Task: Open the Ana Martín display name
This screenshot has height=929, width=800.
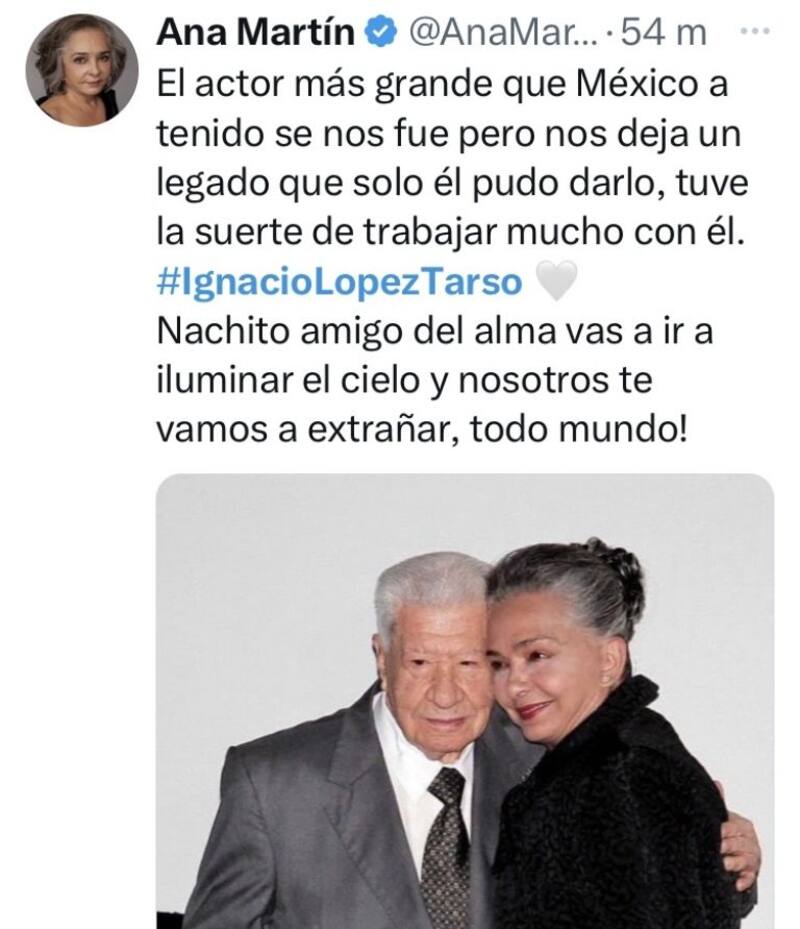Action: tap(256, 31)
